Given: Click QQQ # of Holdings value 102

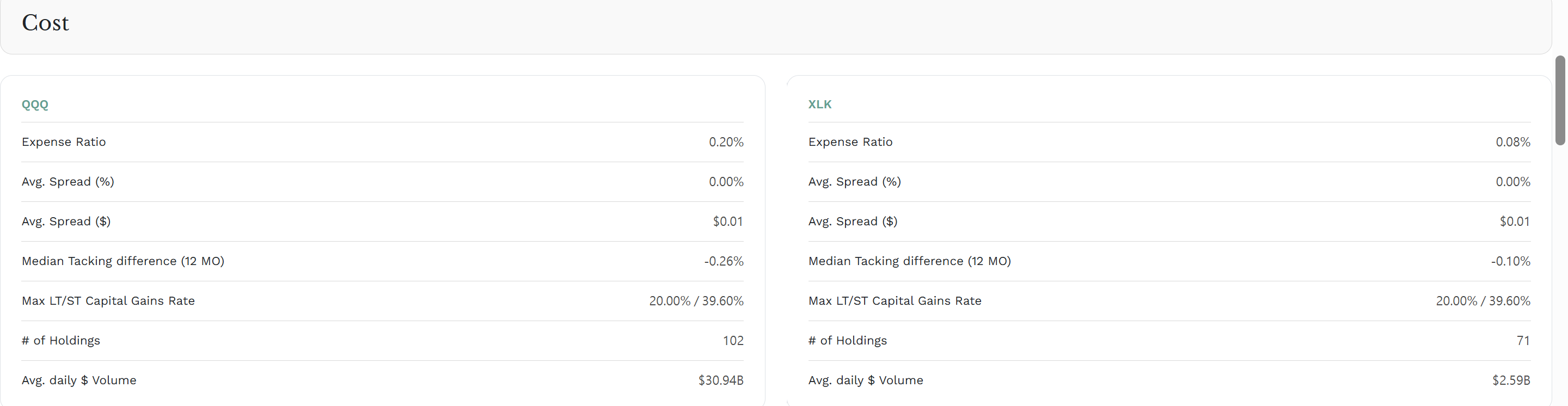Looking at the screenshot, I should click(x=733, y=340).
